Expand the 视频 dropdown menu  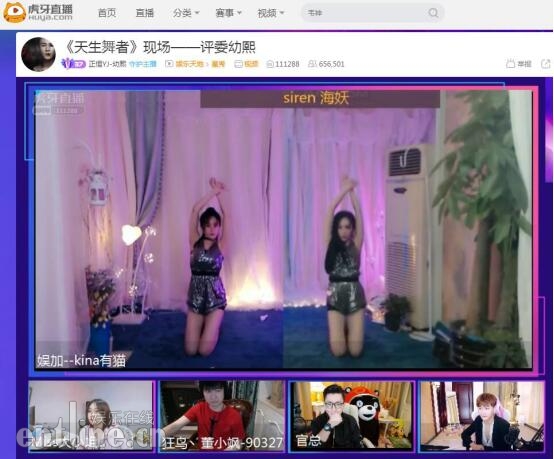(271, 13)
